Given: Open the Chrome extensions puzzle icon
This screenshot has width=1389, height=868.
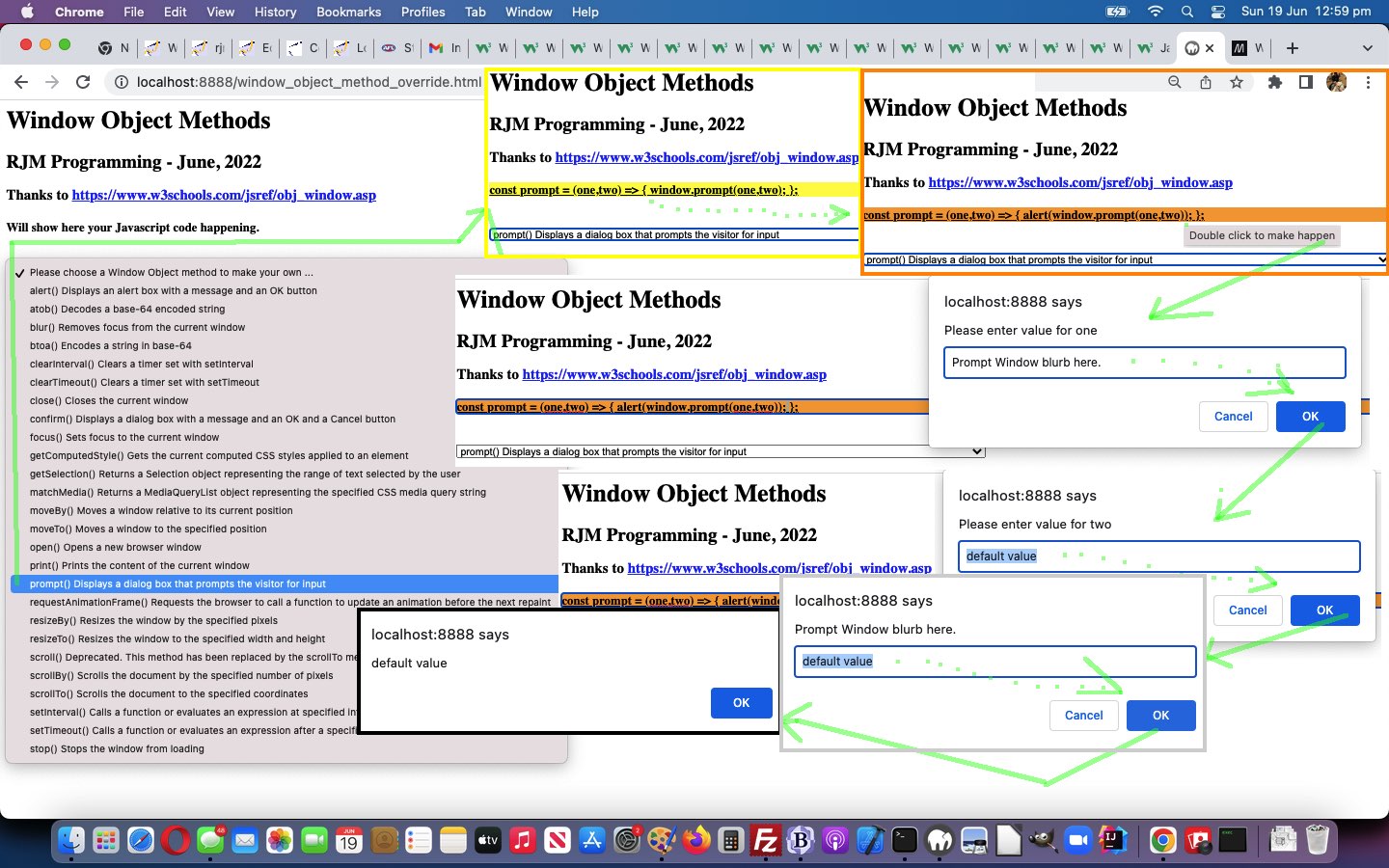Looking at the screenshot, I should pos(1275,82).
